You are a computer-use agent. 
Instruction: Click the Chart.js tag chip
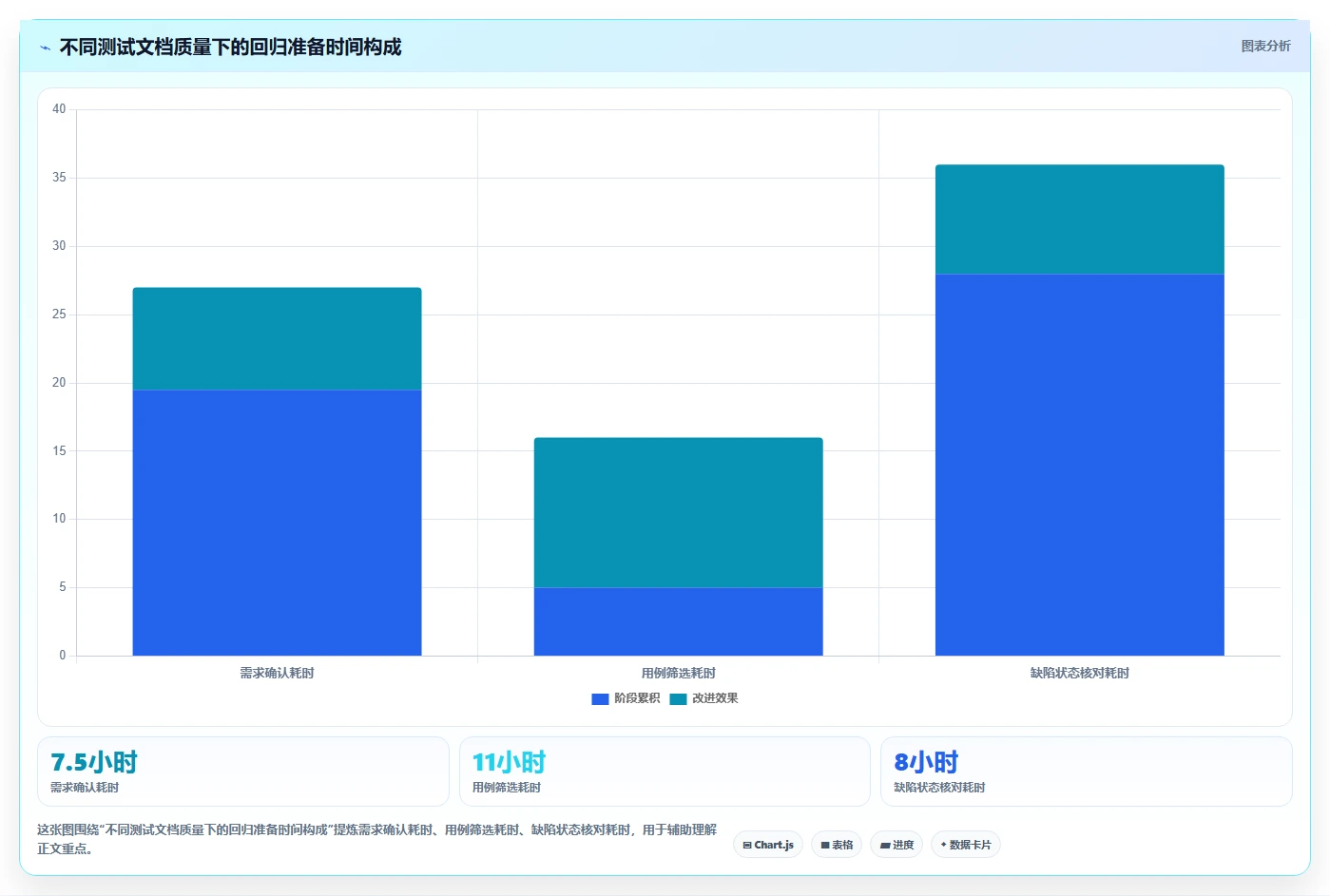[x=768, y=845]
